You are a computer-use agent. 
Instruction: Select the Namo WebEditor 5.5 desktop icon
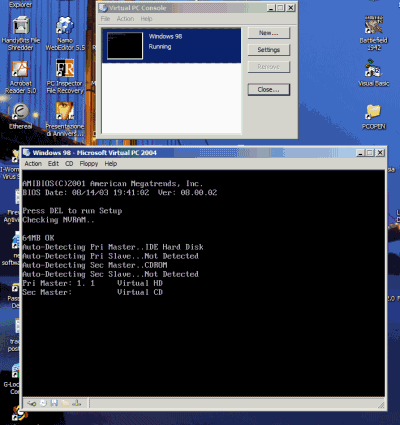tap(65, 34)
